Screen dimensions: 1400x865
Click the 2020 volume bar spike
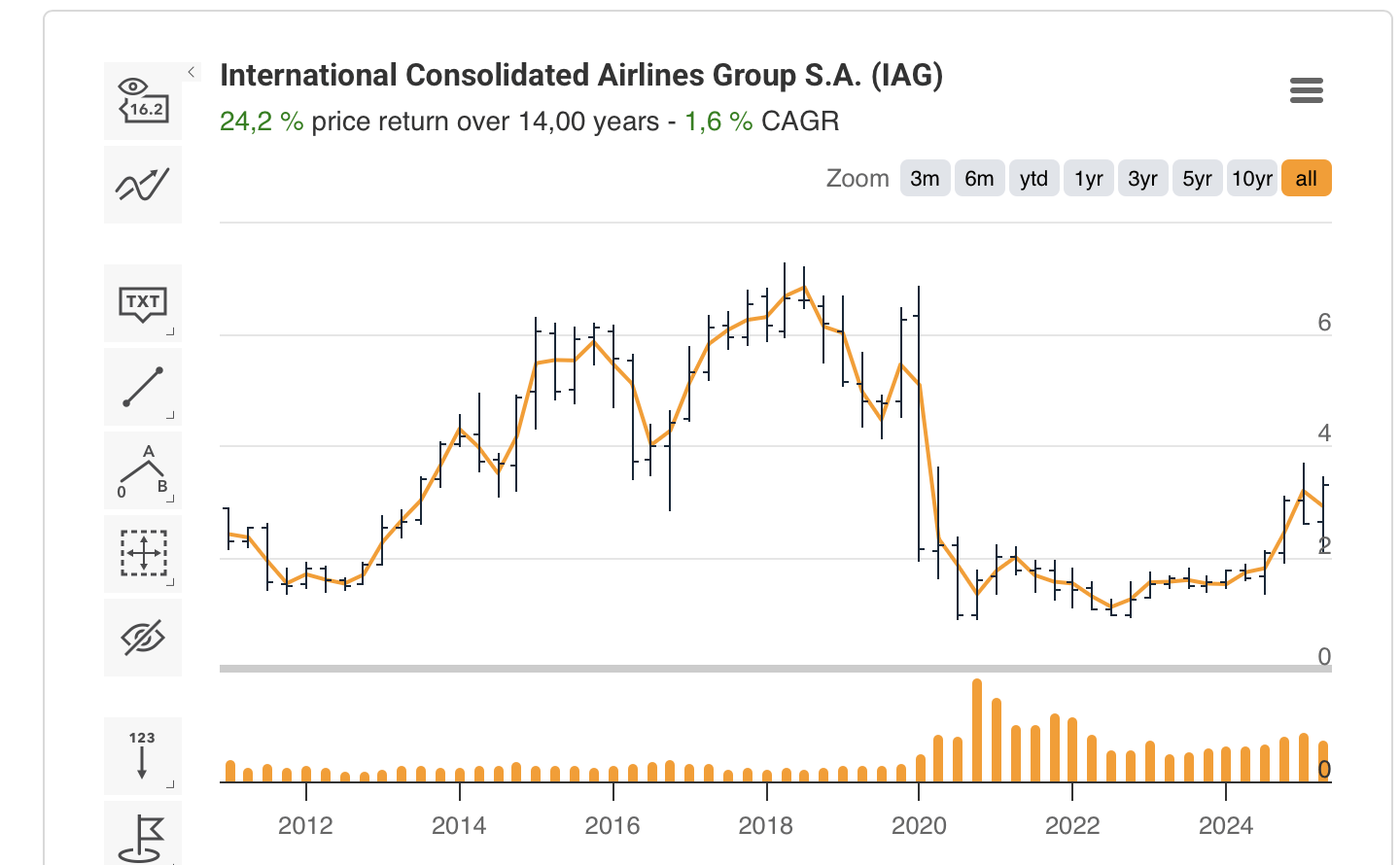[x=977, y=729]
